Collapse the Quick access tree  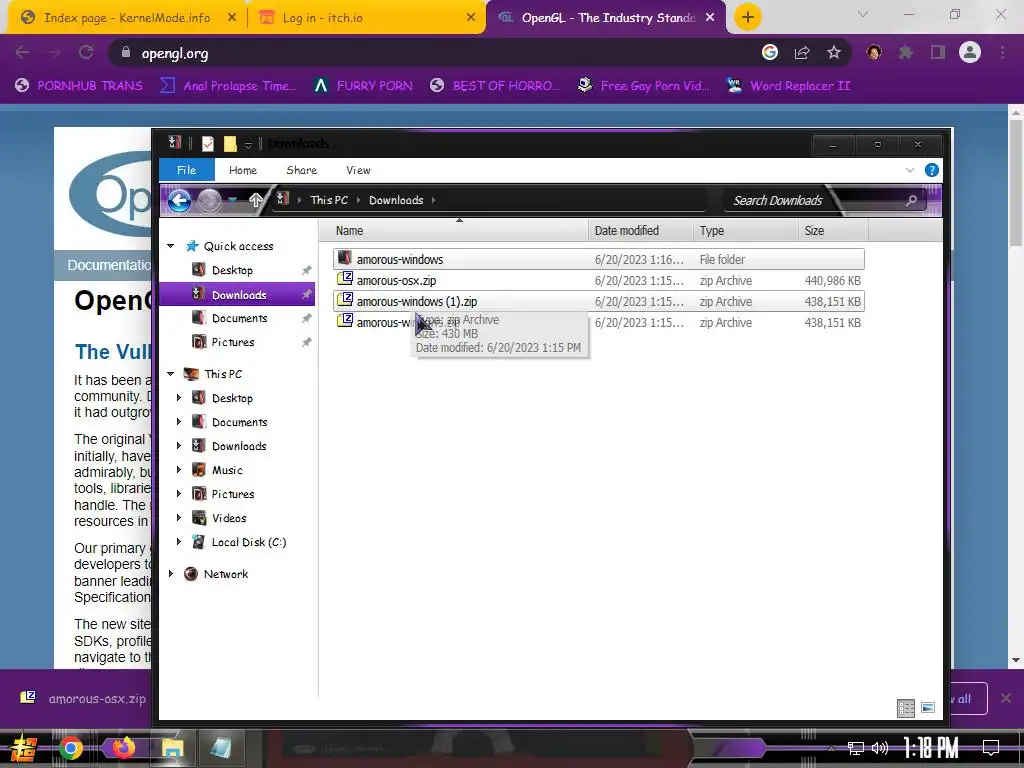click(170, 246)
